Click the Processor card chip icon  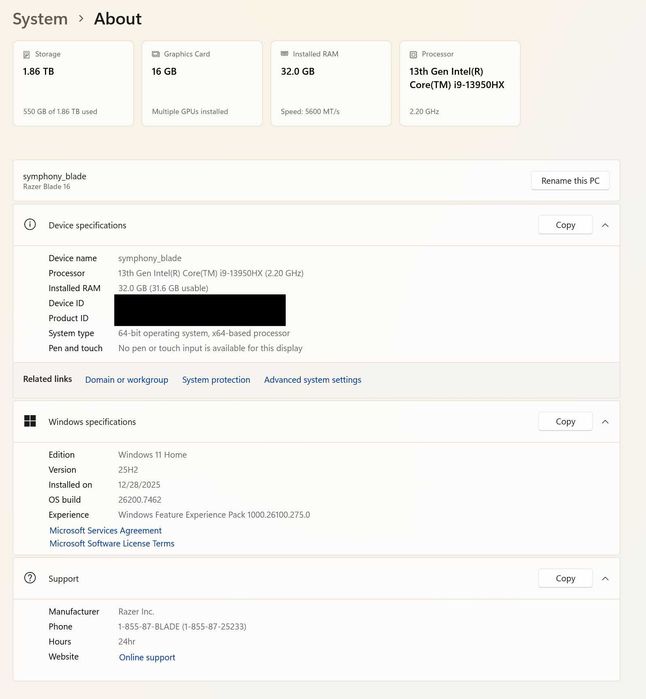tap(413, 54)
